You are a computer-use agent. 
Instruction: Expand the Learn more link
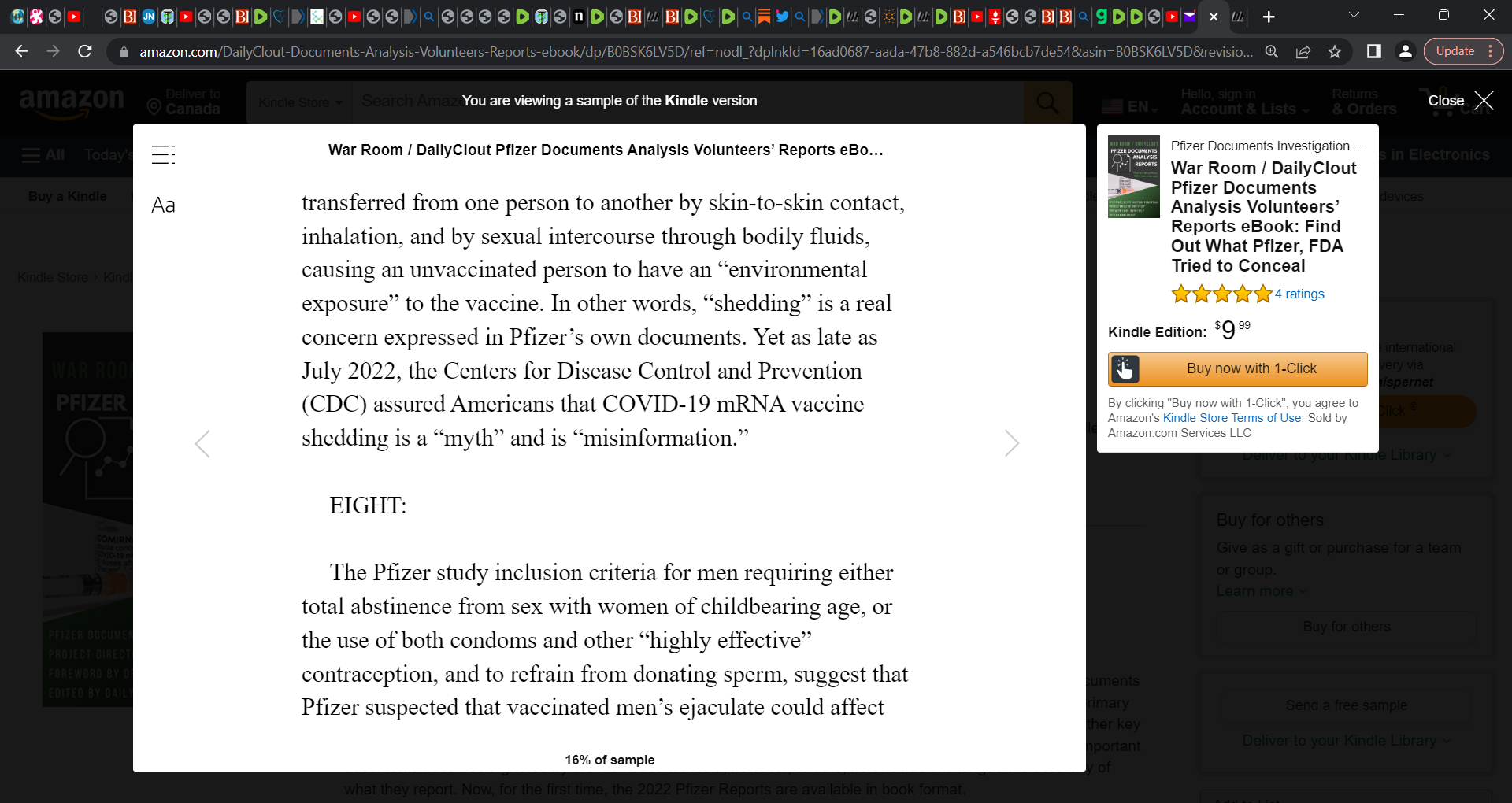(x=1261, y=591)
